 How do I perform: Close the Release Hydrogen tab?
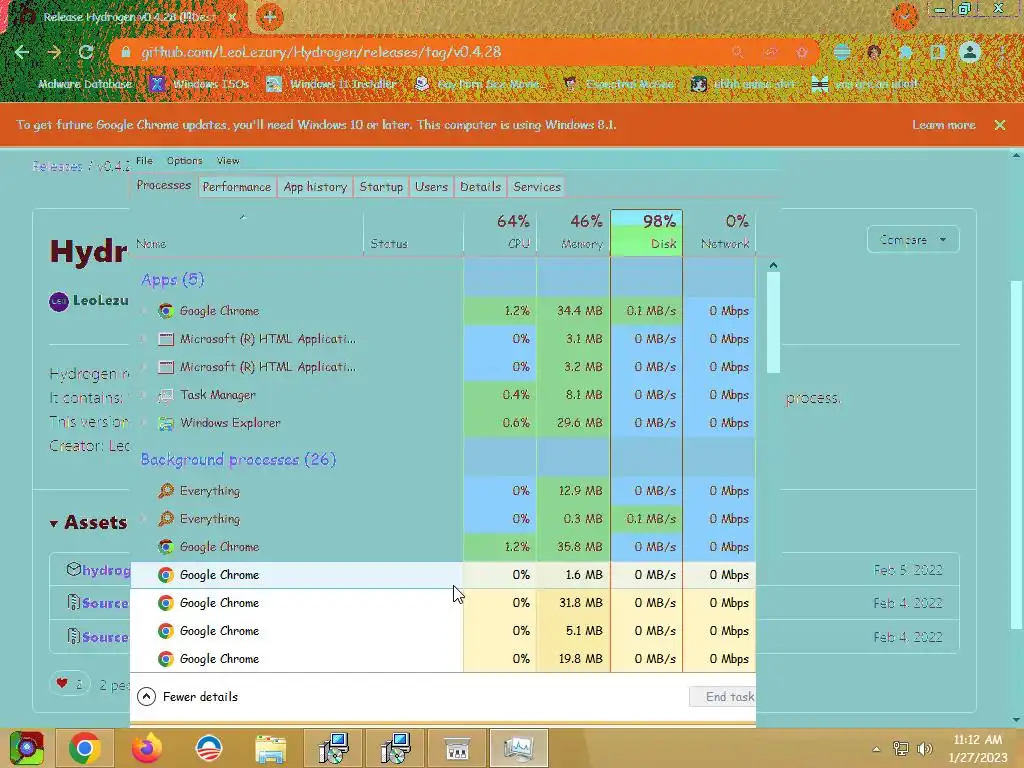pos(232,17)
